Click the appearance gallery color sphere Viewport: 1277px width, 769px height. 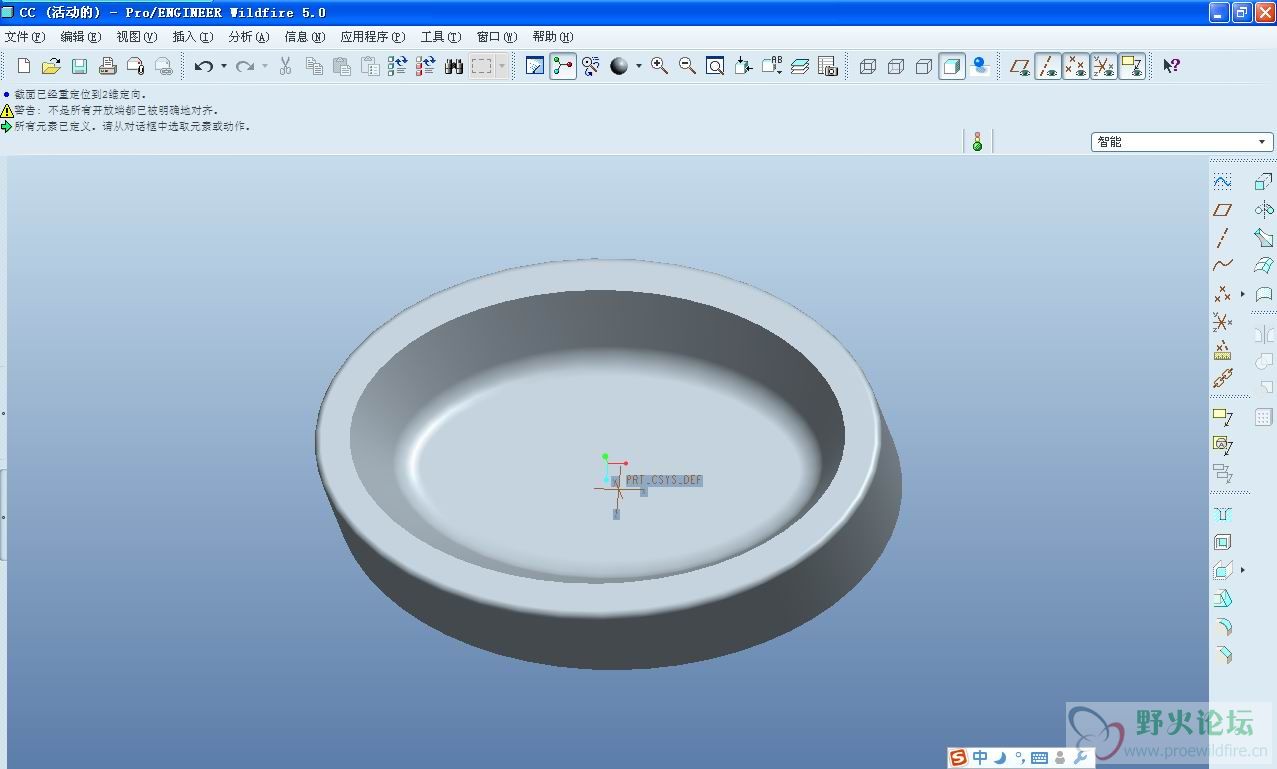click(x=620, y=66)
